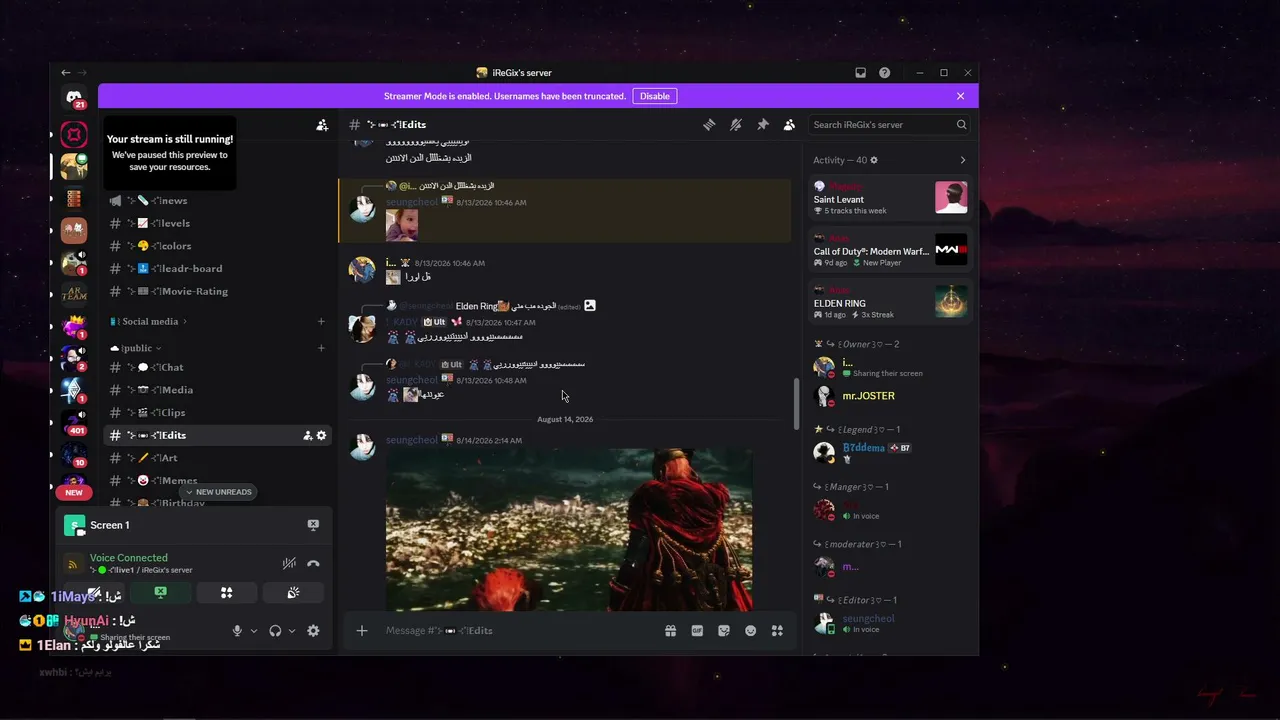Send a gift icon in message bar
Image resolution: width=1280 pixels, height=720 pixels.
670,631
